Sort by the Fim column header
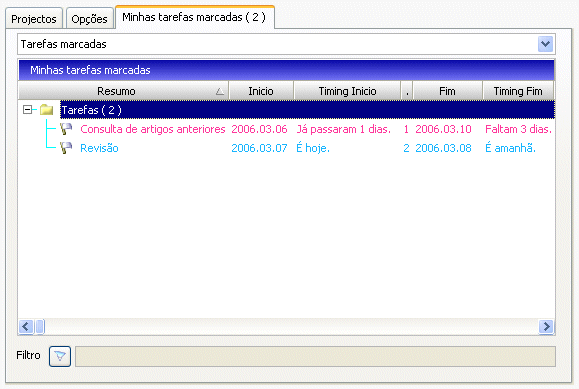The width and height of the screenshot is (579, 389). (x=447, y=91)
